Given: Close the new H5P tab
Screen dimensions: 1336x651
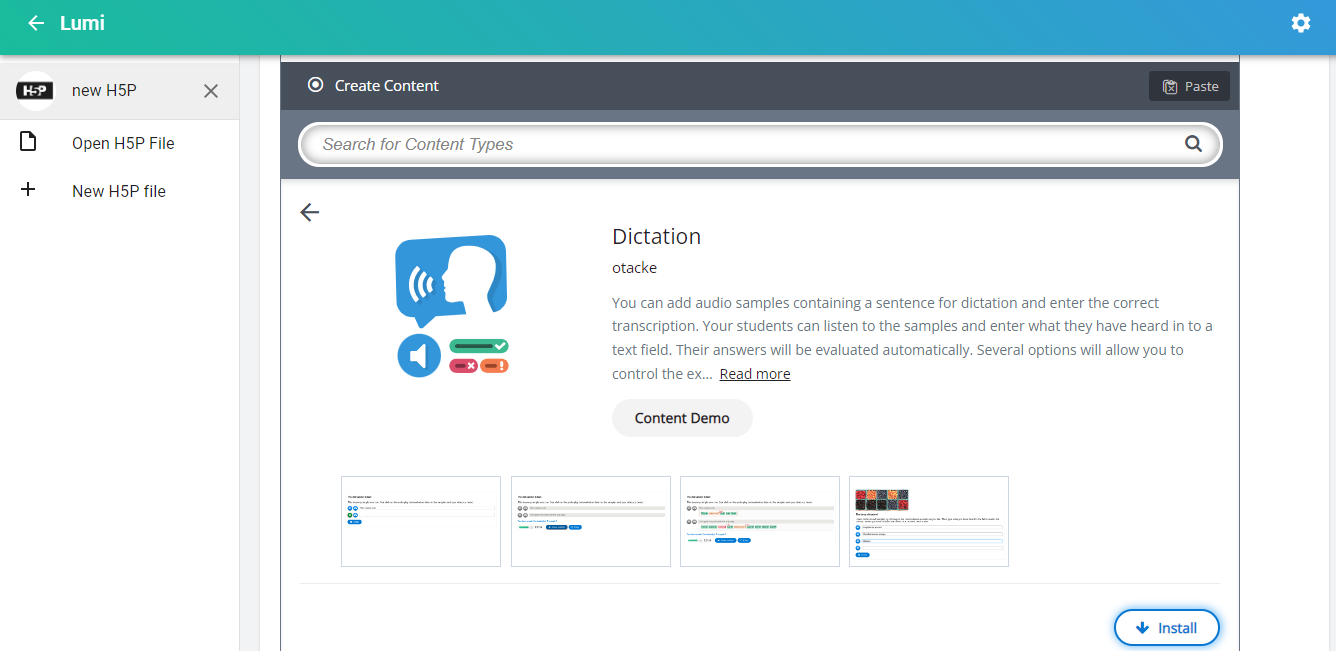Looking at the screenshot, I should coord(211,91).
